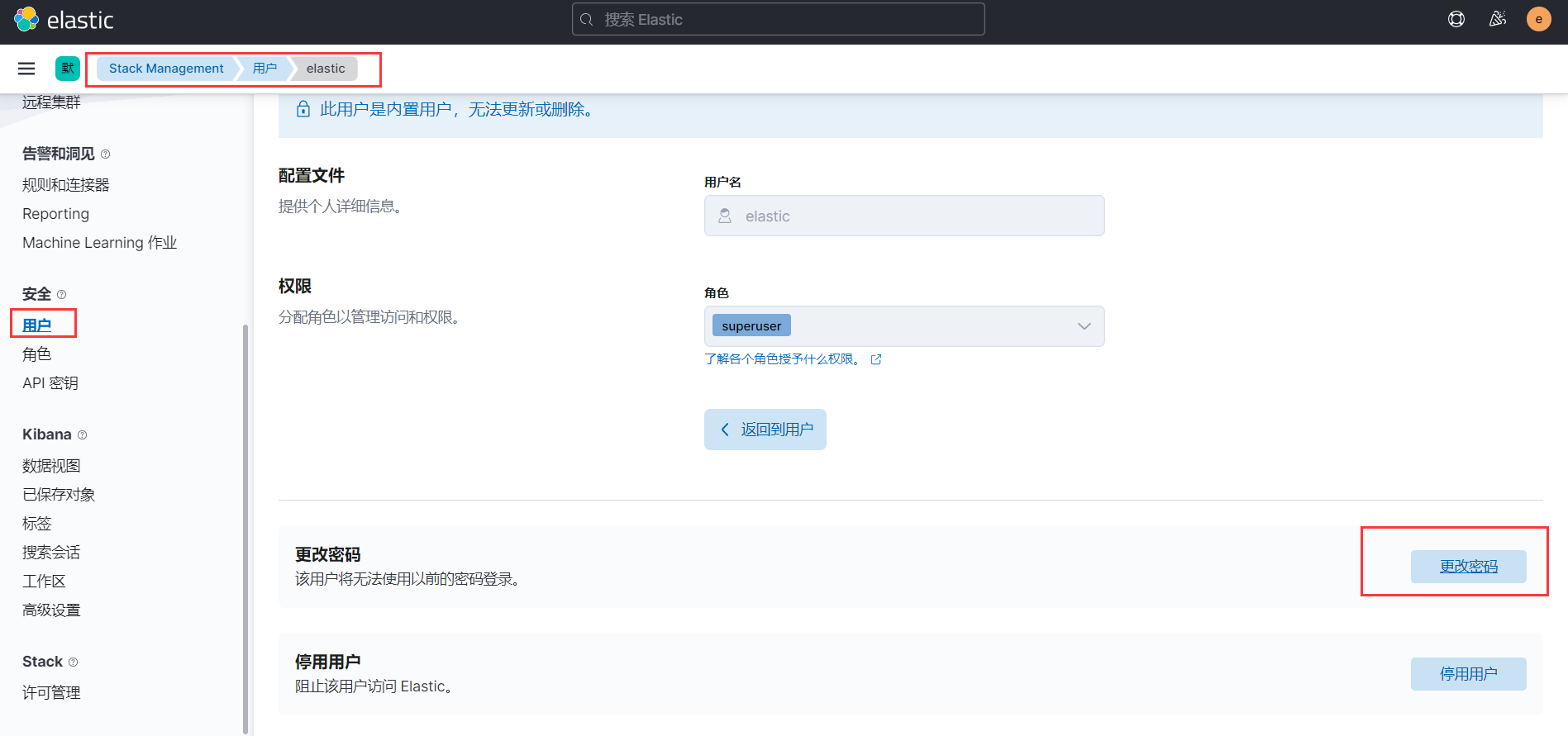
Task: Open 远程集群 in the sidebar
Action: tap(51, 102)
